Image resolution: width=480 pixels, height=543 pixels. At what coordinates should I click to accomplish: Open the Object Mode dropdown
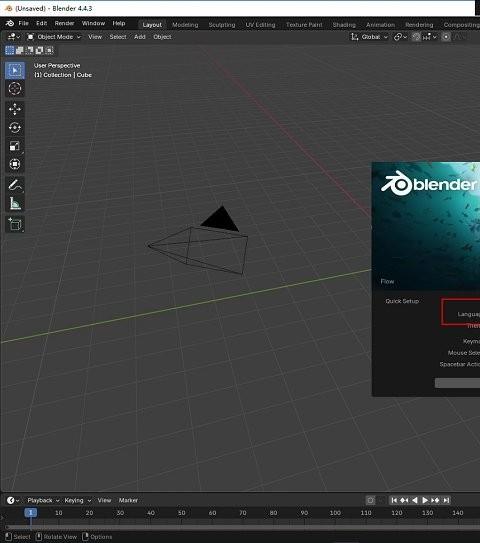pos(54,37)
